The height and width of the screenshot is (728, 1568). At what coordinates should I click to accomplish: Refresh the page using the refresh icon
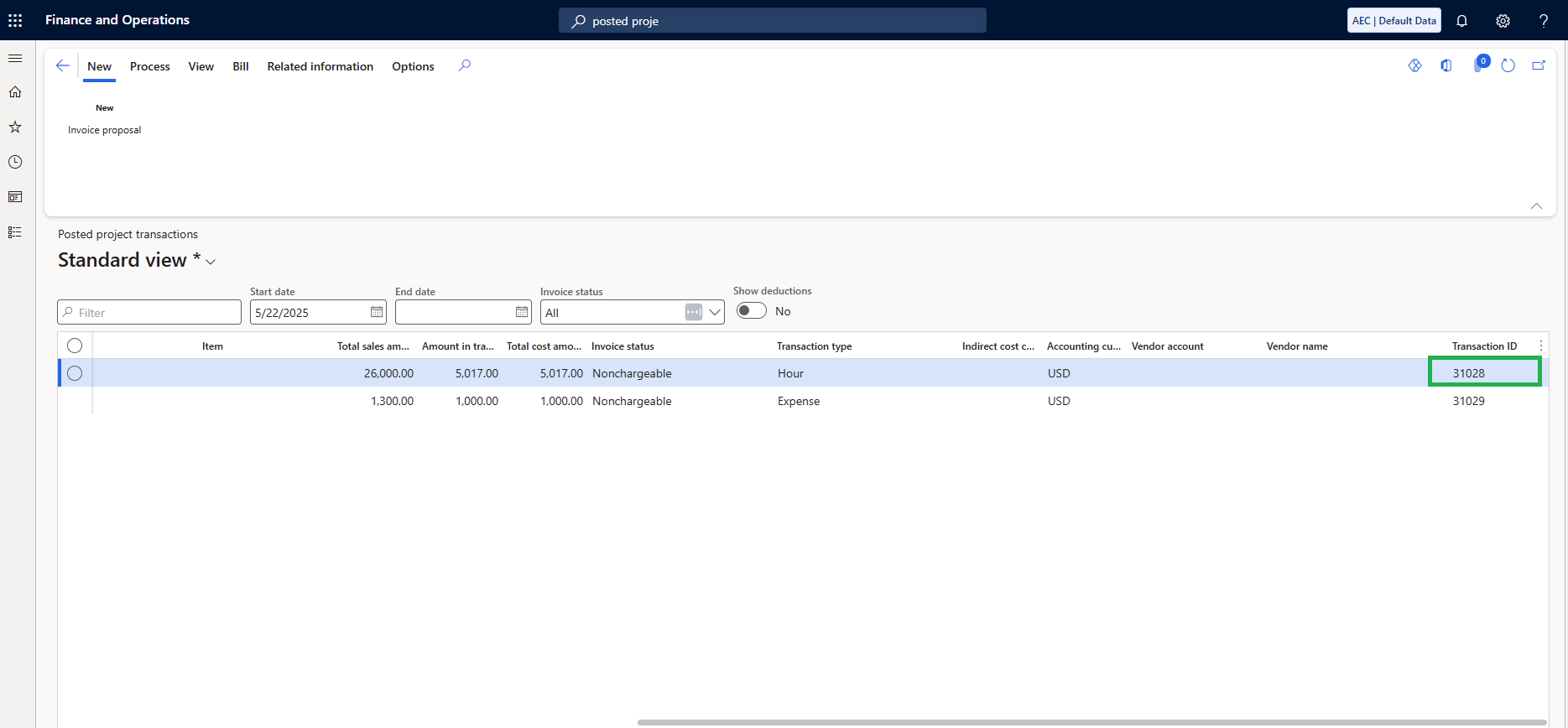tap(1508, 65)
